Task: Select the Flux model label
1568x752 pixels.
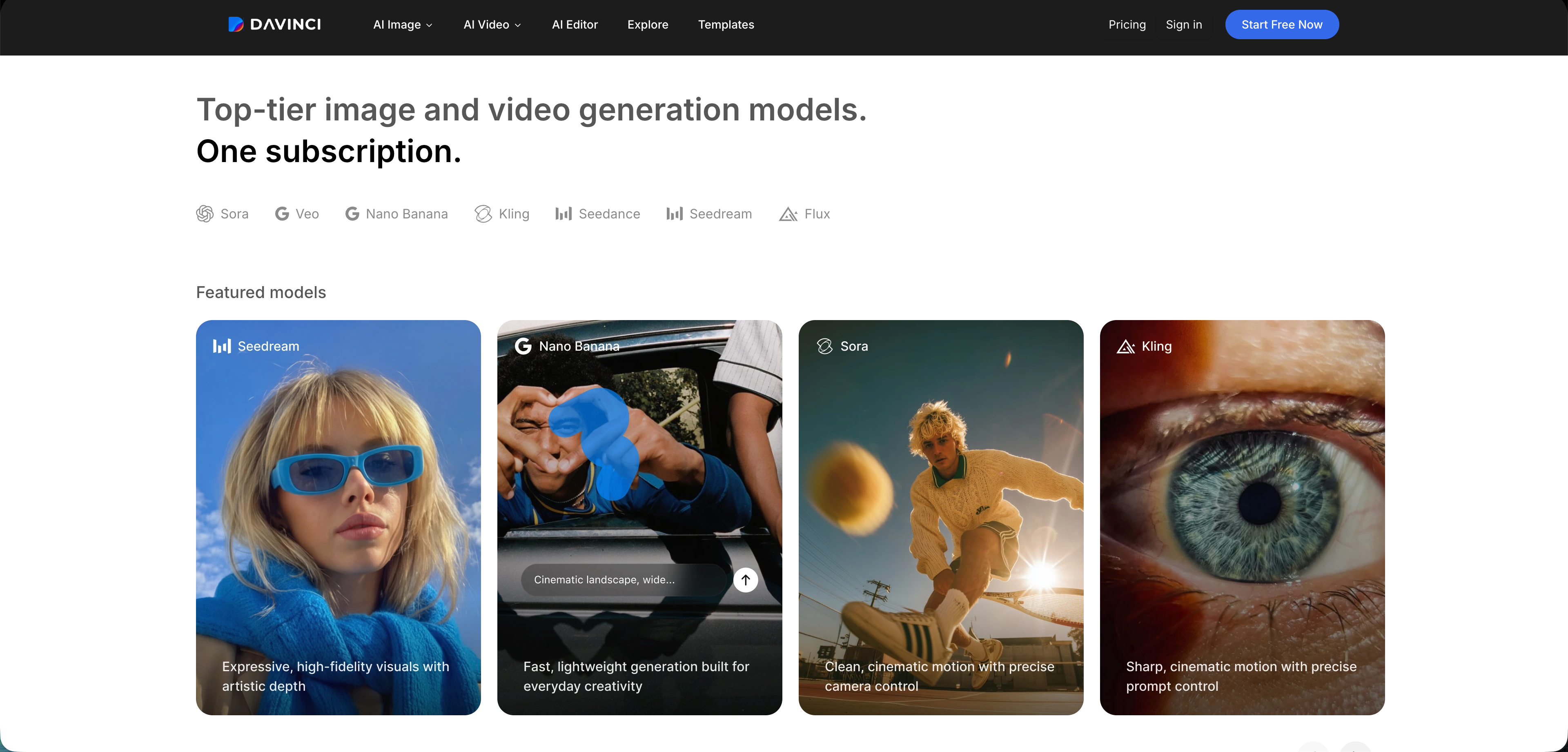Action: tap(817, 214)
